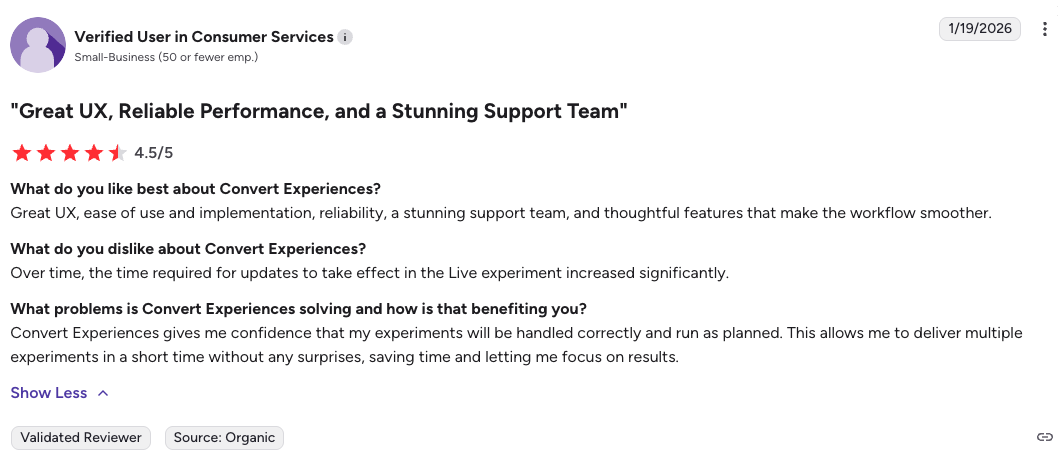
Task: Copy review link via the chain icon
Action: pos(1045,437)
